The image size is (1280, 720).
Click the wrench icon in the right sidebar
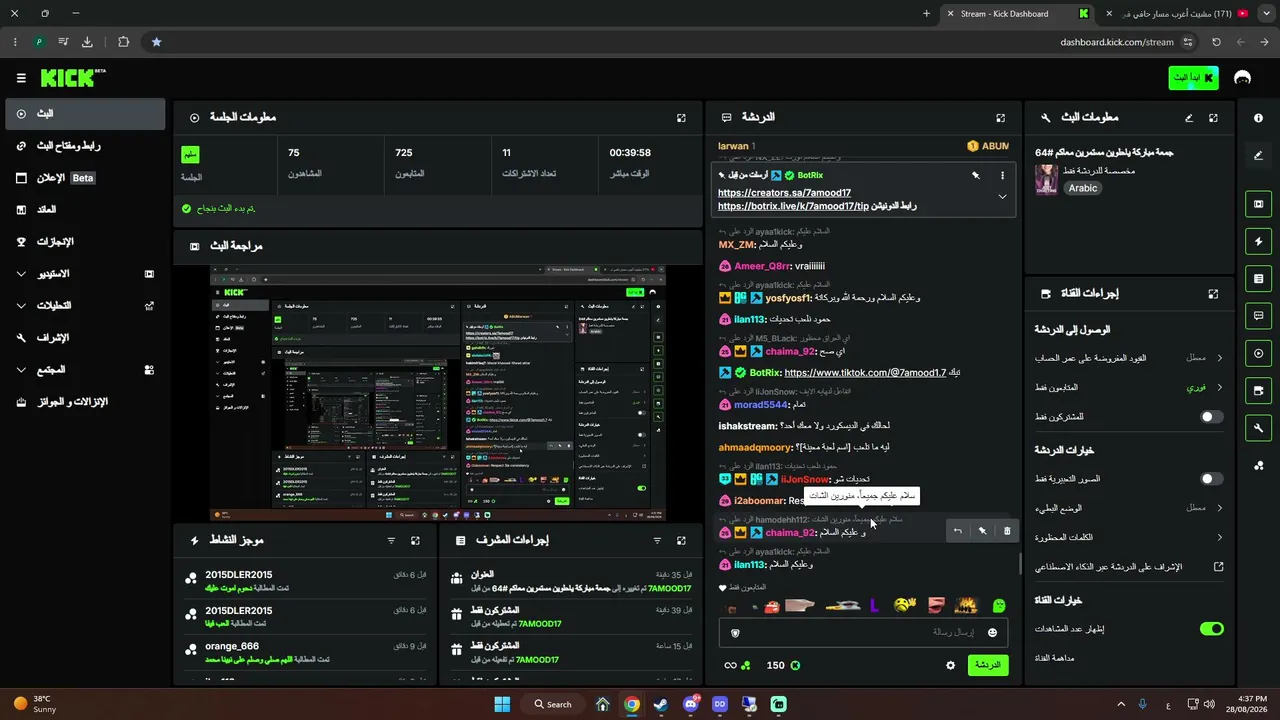coord(1258,428)
